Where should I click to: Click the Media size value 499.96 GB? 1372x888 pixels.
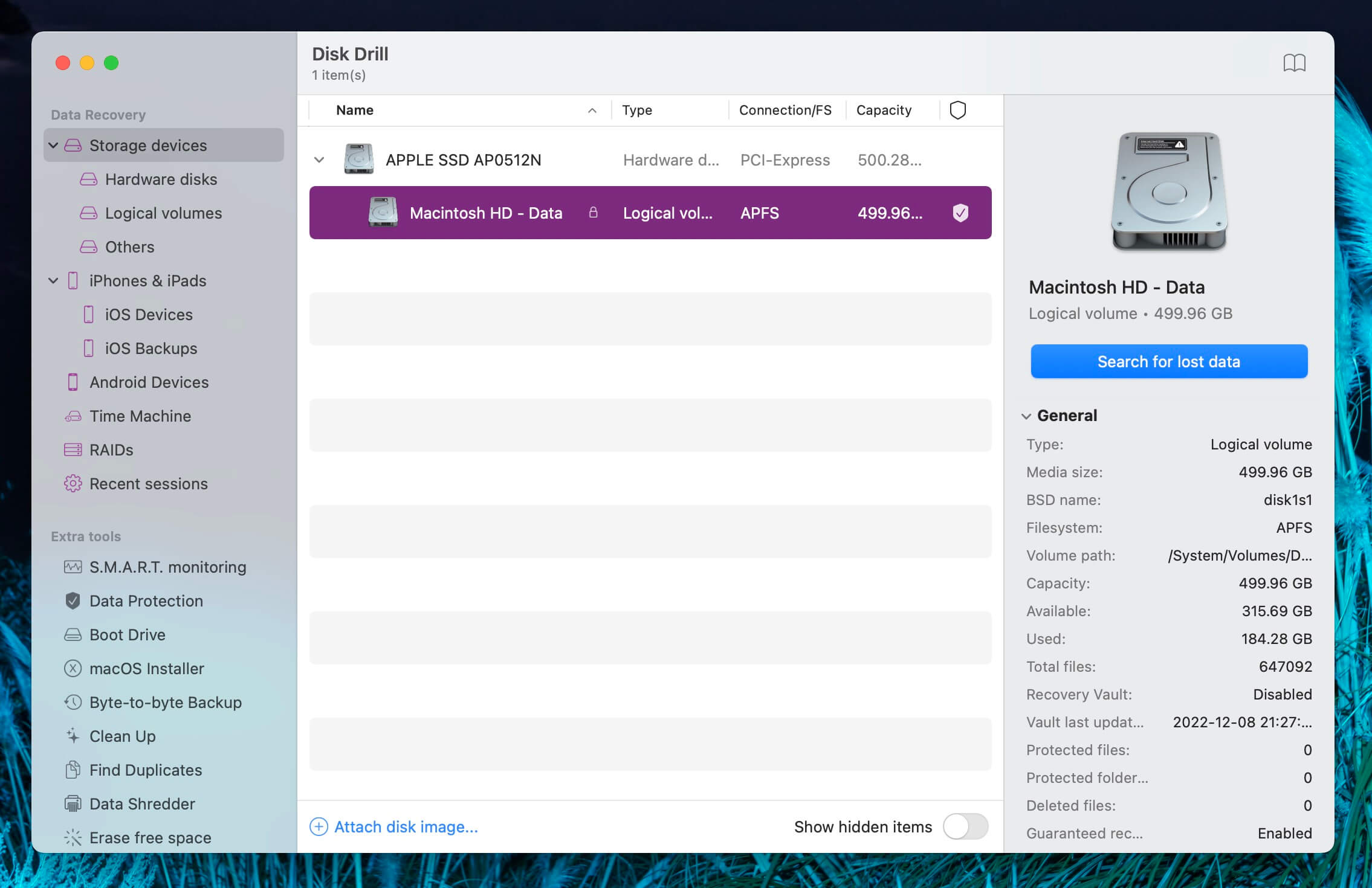click(x=1275, y=472)
